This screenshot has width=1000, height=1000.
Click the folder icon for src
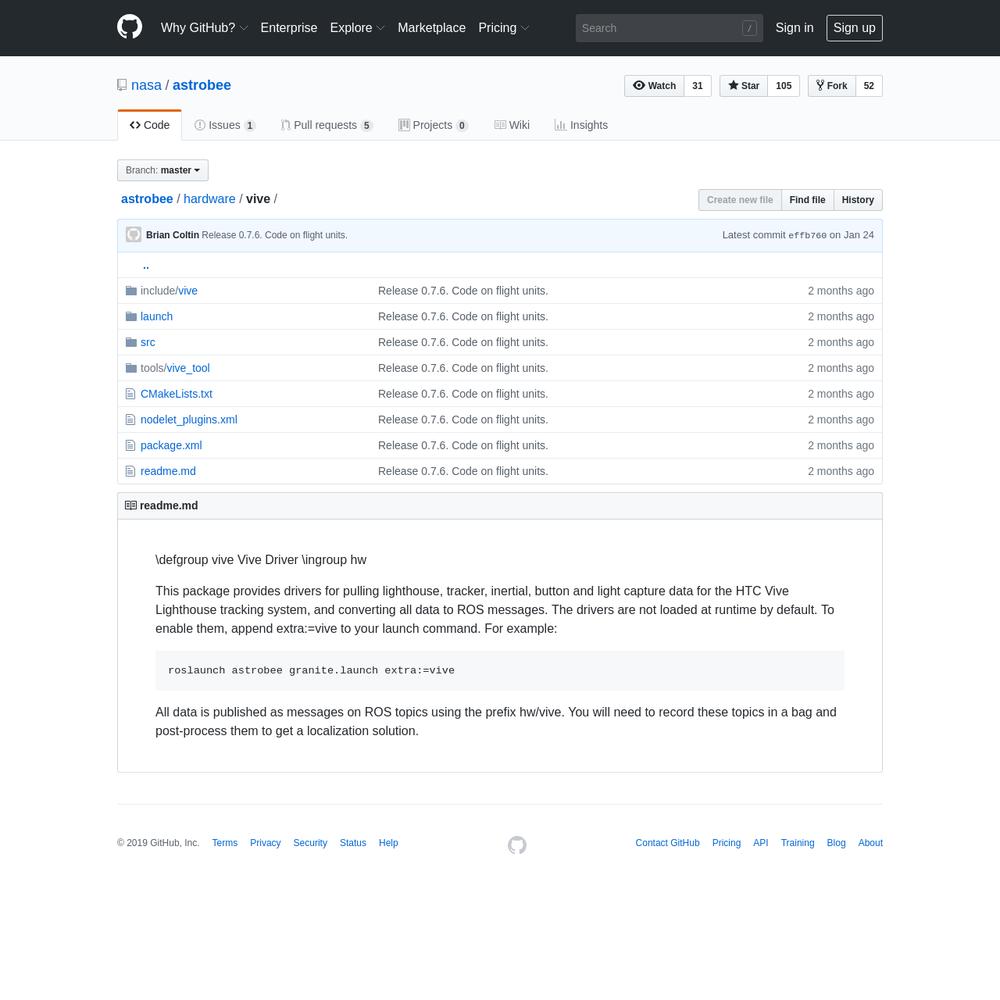pyautogui.click(x=131, y=342)
